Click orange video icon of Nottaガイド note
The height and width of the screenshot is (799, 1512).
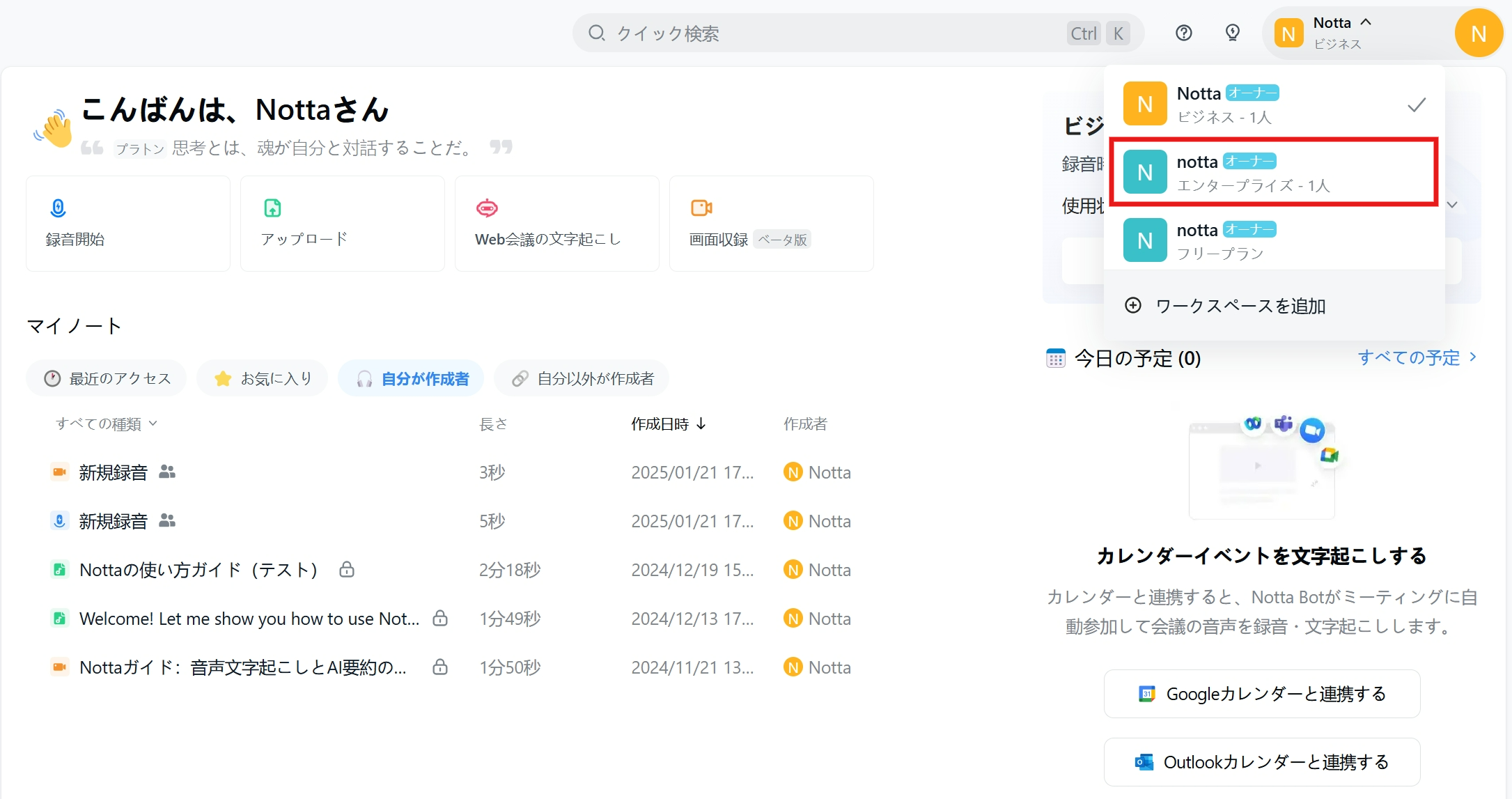tap(60, 667)
